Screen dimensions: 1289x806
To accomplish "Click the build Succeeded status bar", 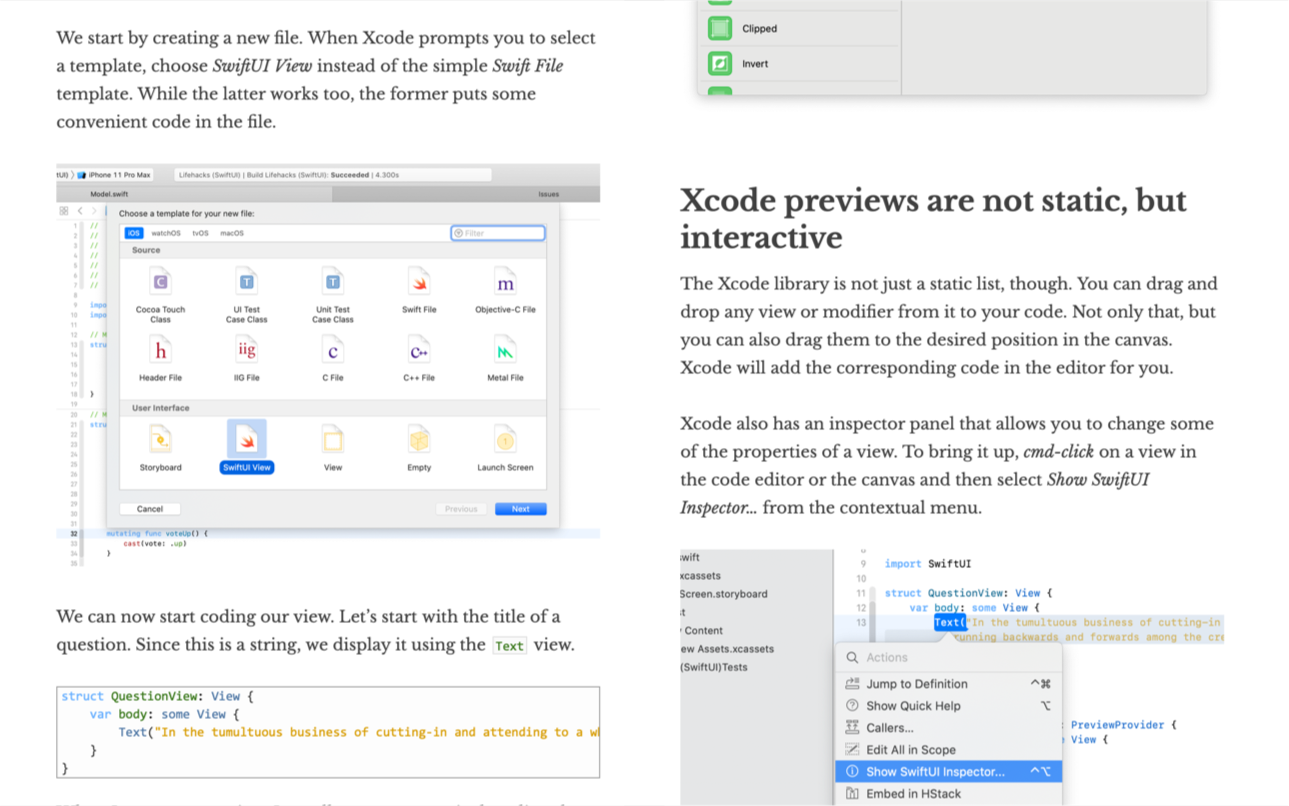I will [x=332, y=175].
